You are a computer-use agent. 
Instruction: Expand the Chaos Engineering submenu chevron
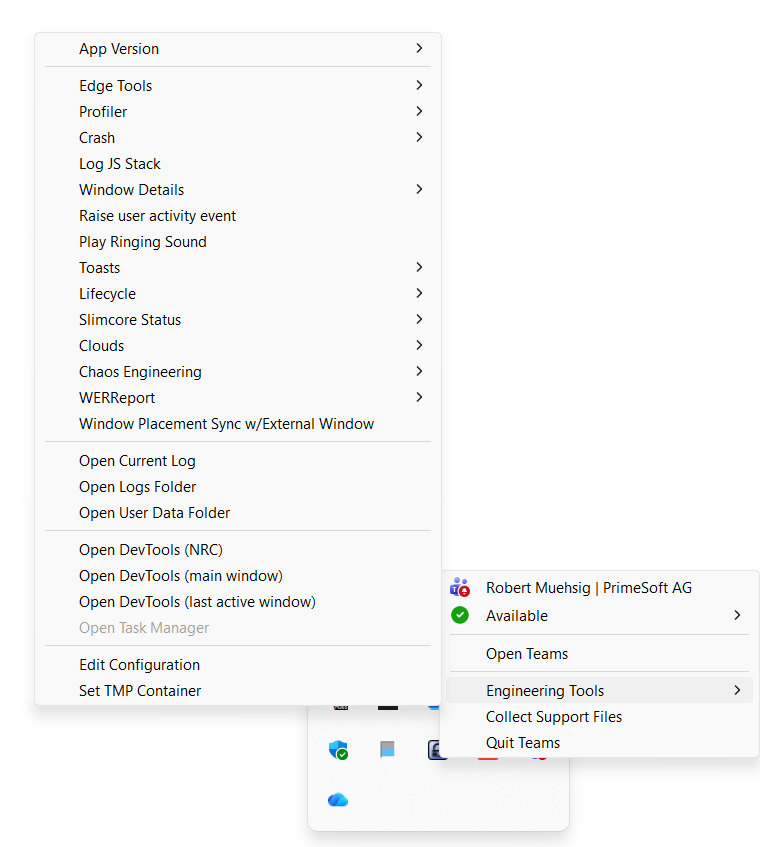[x=419, y=372]
